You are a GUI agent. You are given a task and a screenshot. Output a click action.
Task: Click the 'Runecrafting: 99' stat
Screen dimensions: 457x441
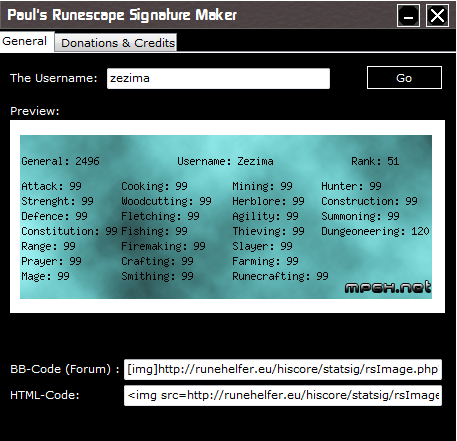click(280, 276)
